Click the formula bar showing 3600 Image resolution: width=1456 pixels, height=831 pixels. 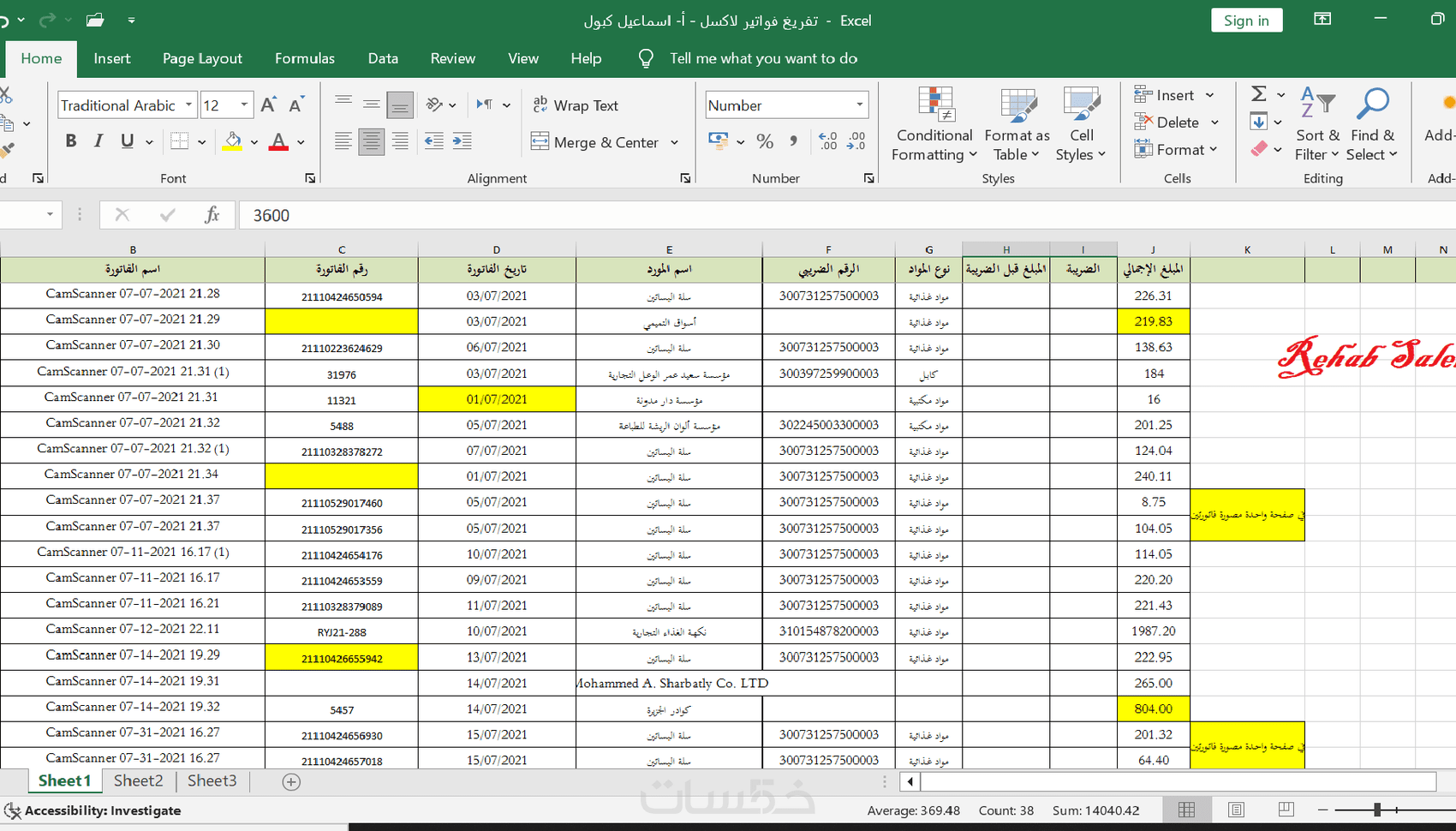846,215
